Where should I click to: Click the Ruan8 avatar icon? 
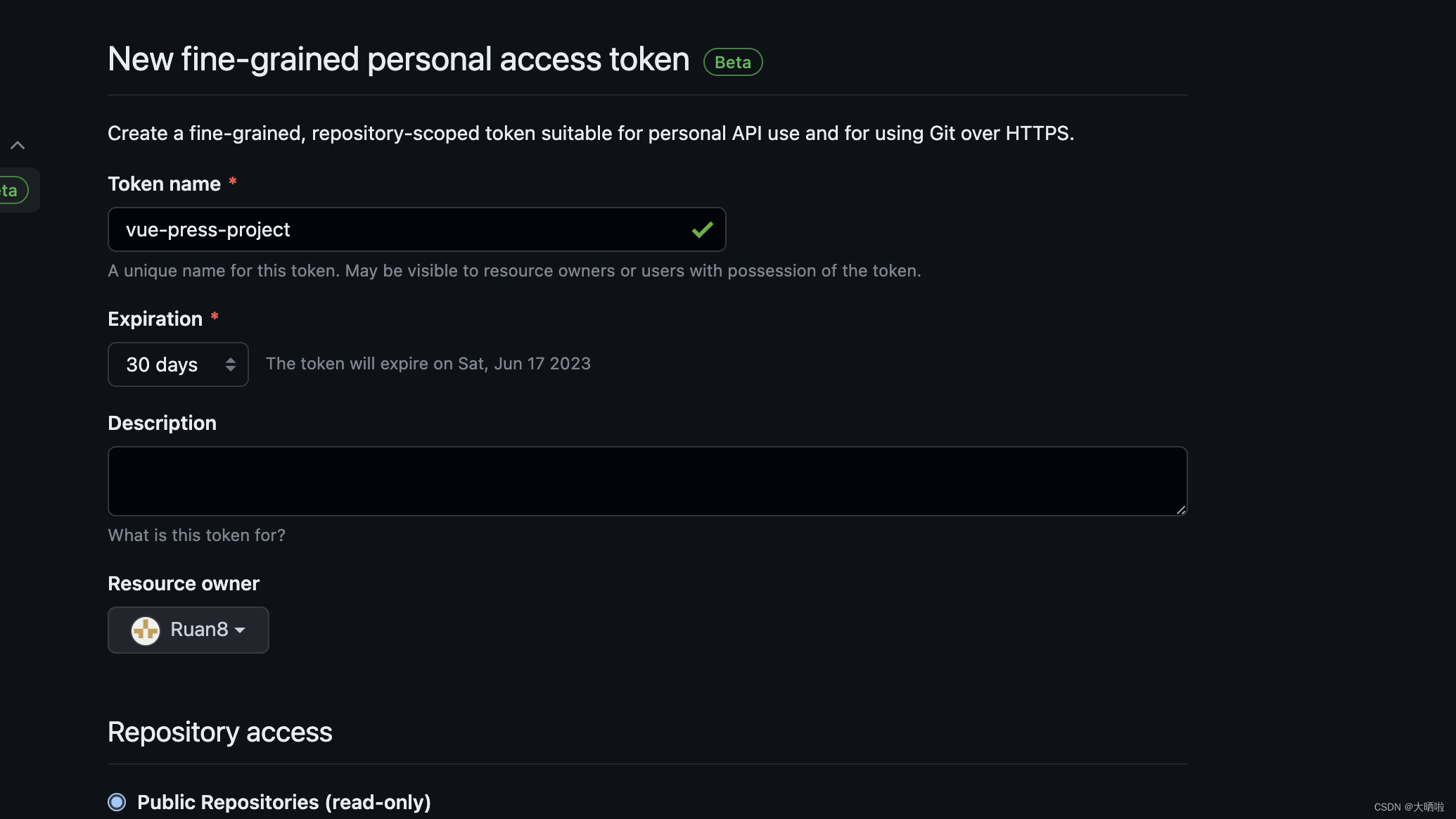(146, 630)
